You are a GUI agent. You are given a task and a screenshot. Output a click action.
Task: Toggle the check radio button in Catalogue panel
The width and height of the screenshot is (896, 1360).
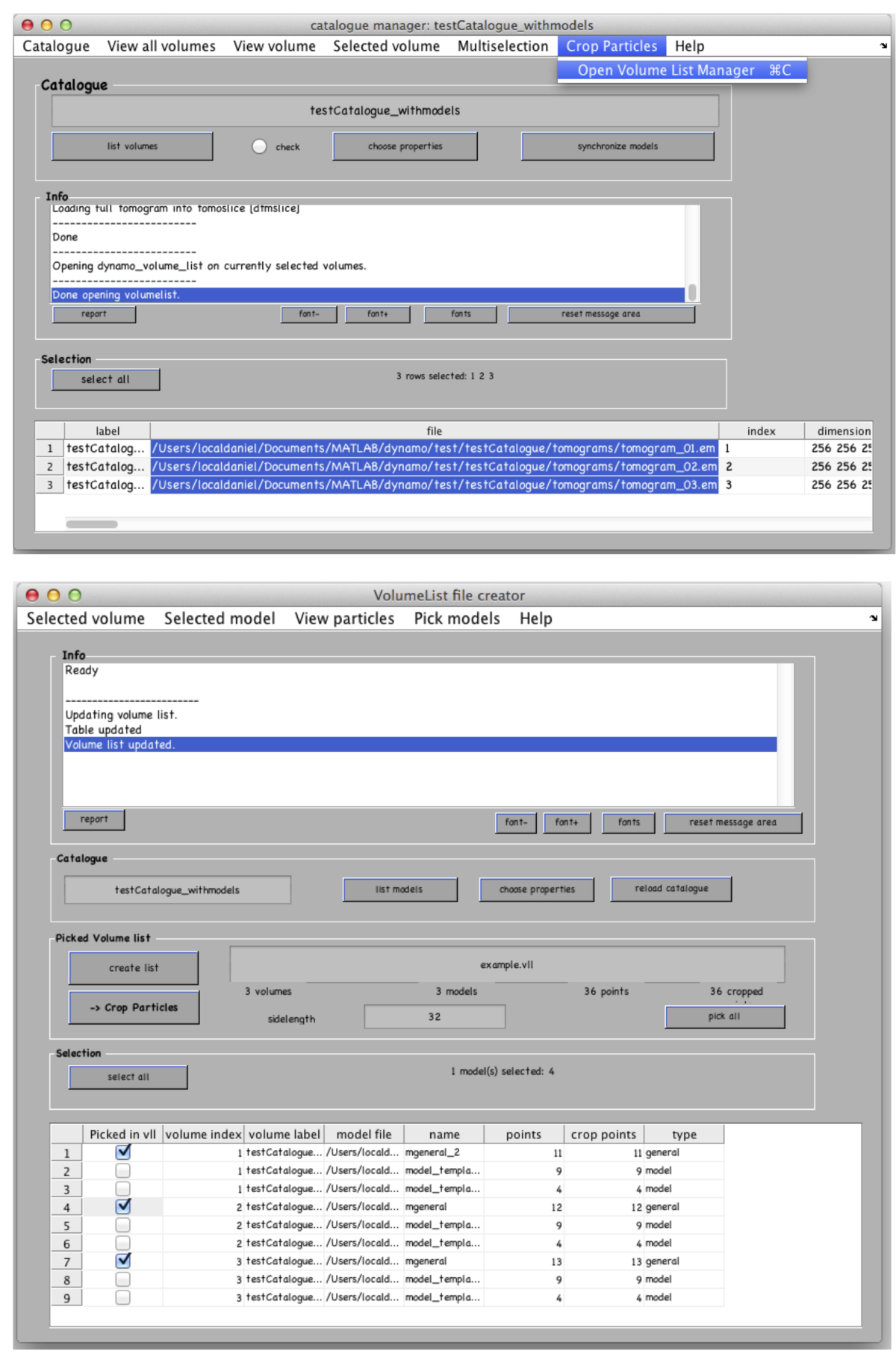(259, 146)
